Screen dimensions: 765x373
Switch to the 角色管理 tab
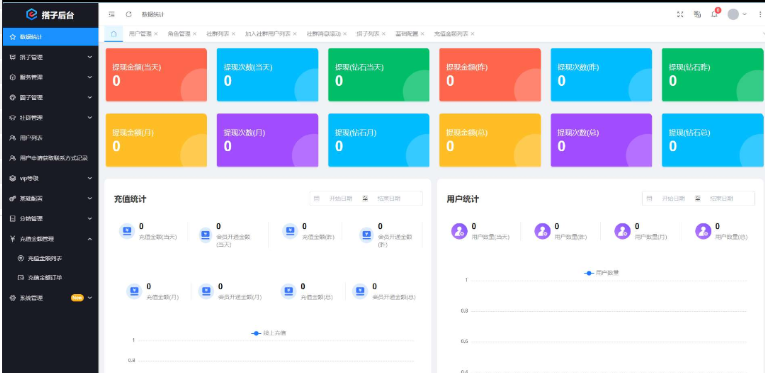179,34
